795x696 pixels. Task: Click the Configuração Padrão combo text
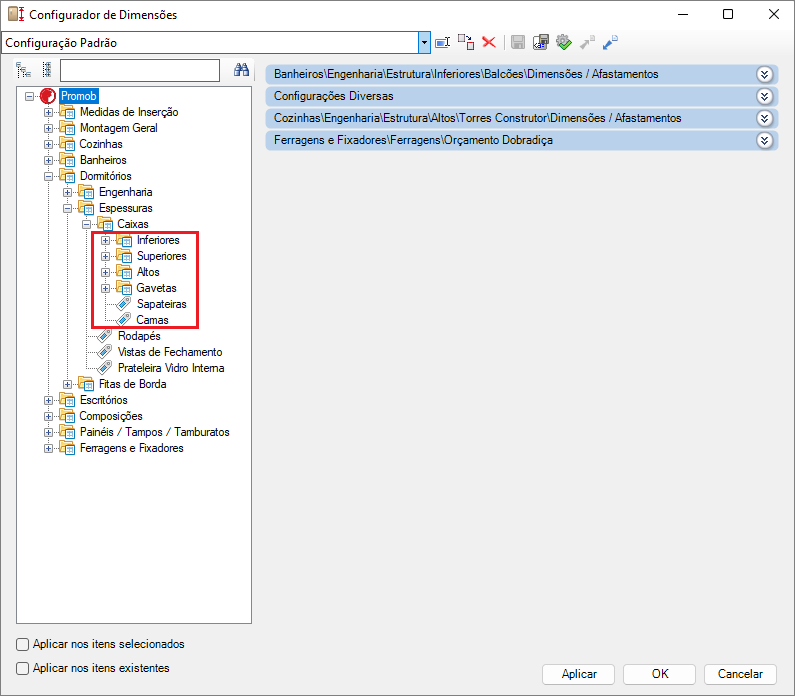pyautogui.click(x=61, y=43)
